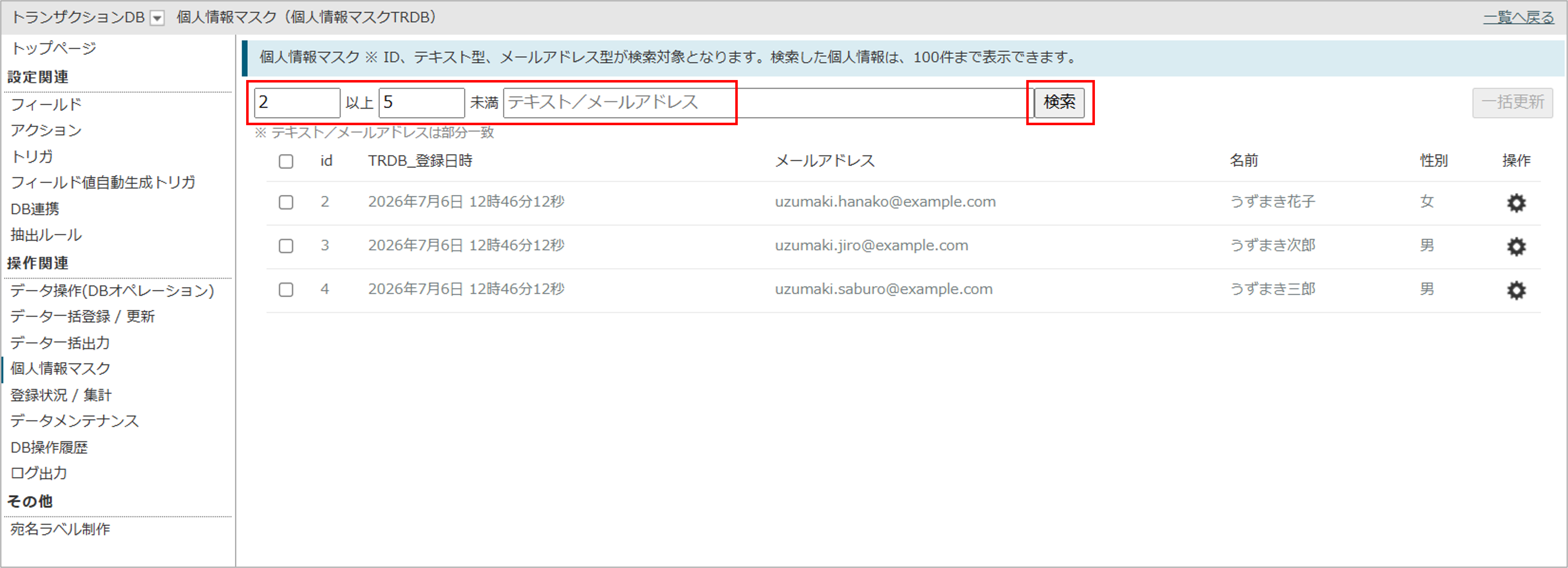Viewport: 1568px width, 568px height.
Task: Click email uzumaki.hanako@example.com
Action: [885, 202]
